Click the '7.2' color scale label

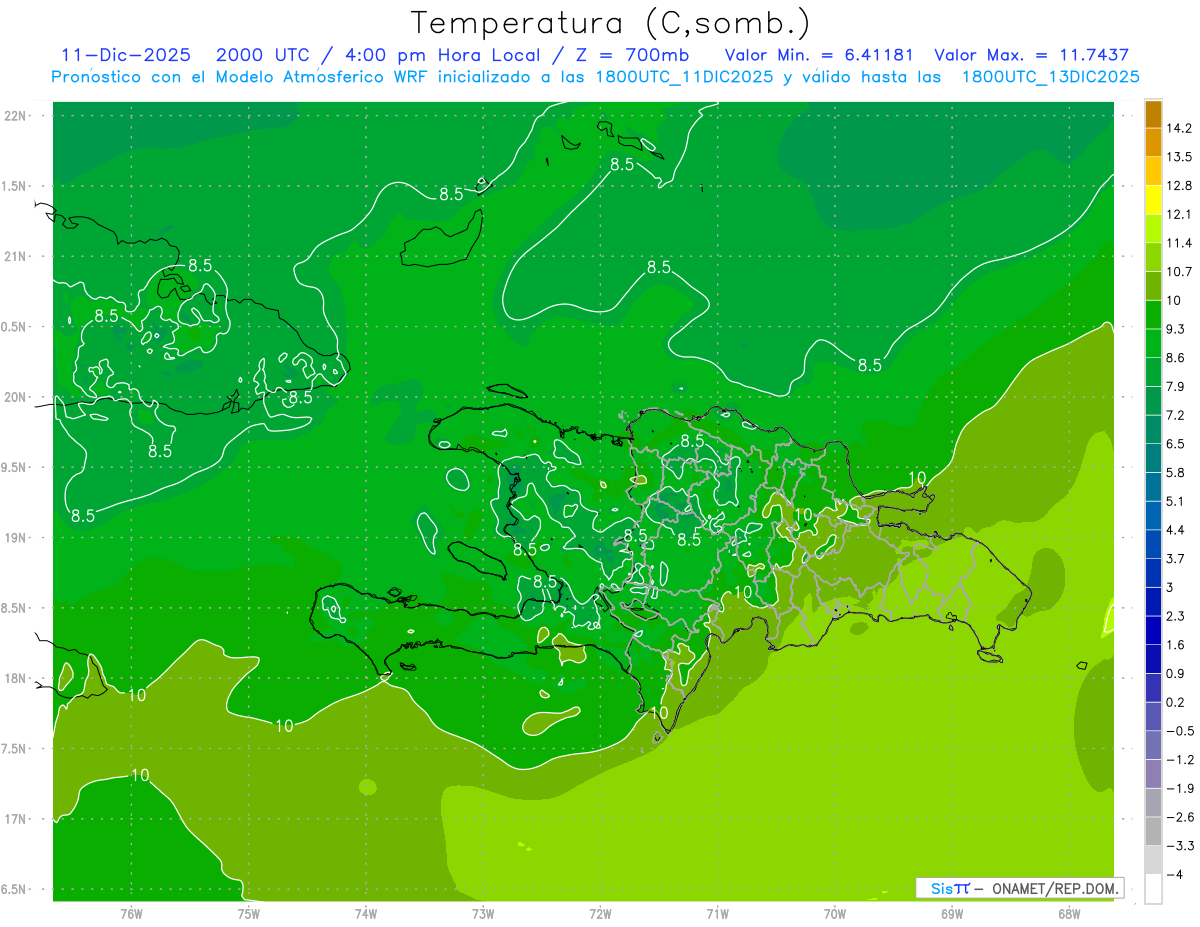[1175, 415]
